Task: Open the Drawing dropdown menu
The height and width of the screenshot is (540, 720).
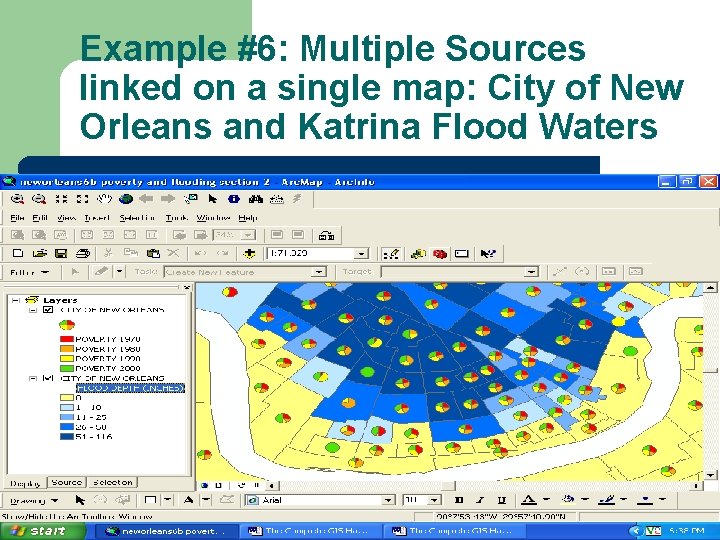Action: [x=34, y=501]
